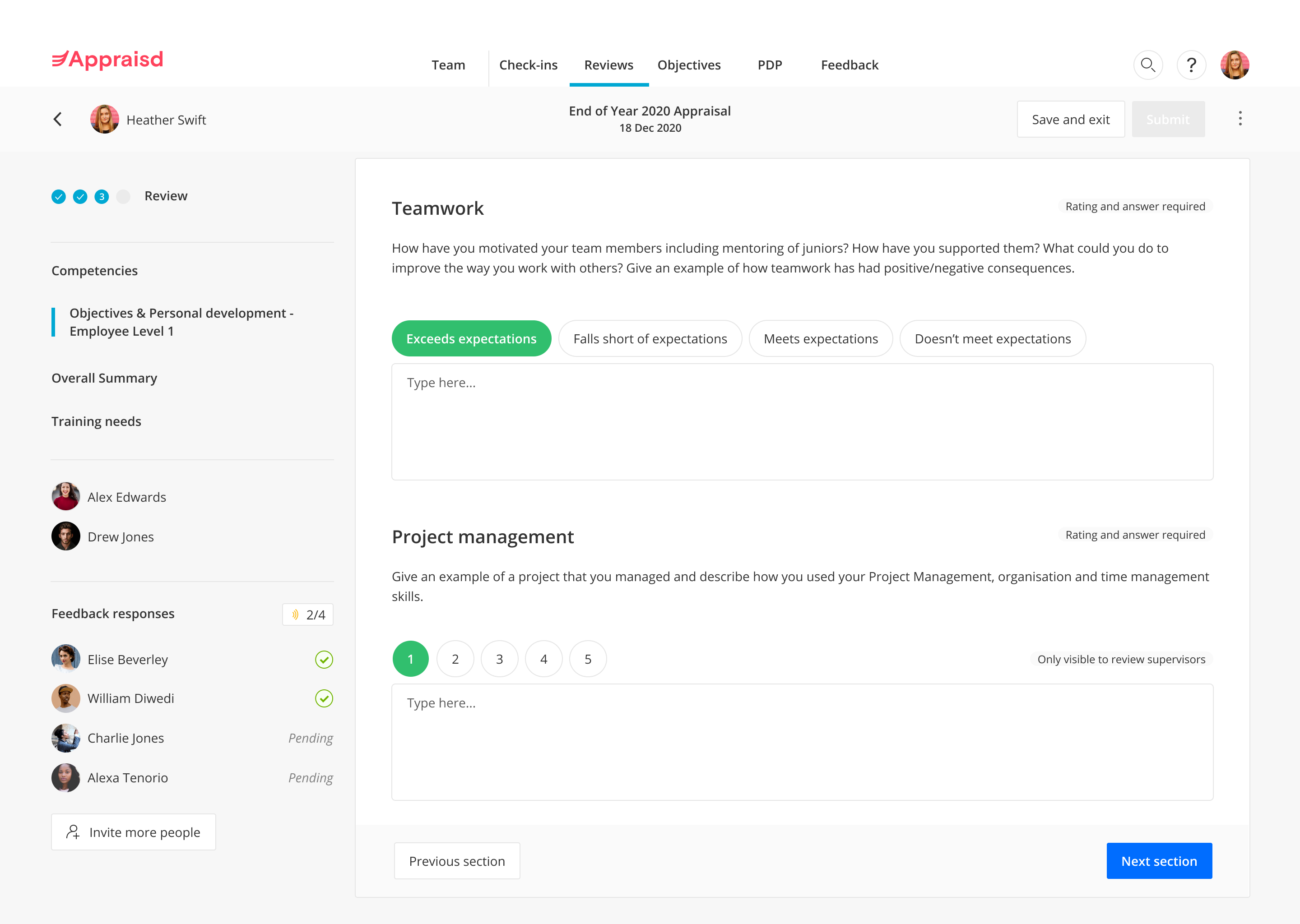This screenshot has height=924, width=1300.
Task: Click Next section to continue
Action: 1159,861
